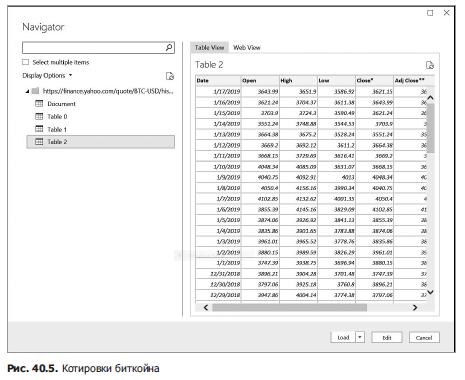The image size is (465, 380).
Task: Click the horizontal scrollbar thumb under the table
Action: [x=290, y=307]
